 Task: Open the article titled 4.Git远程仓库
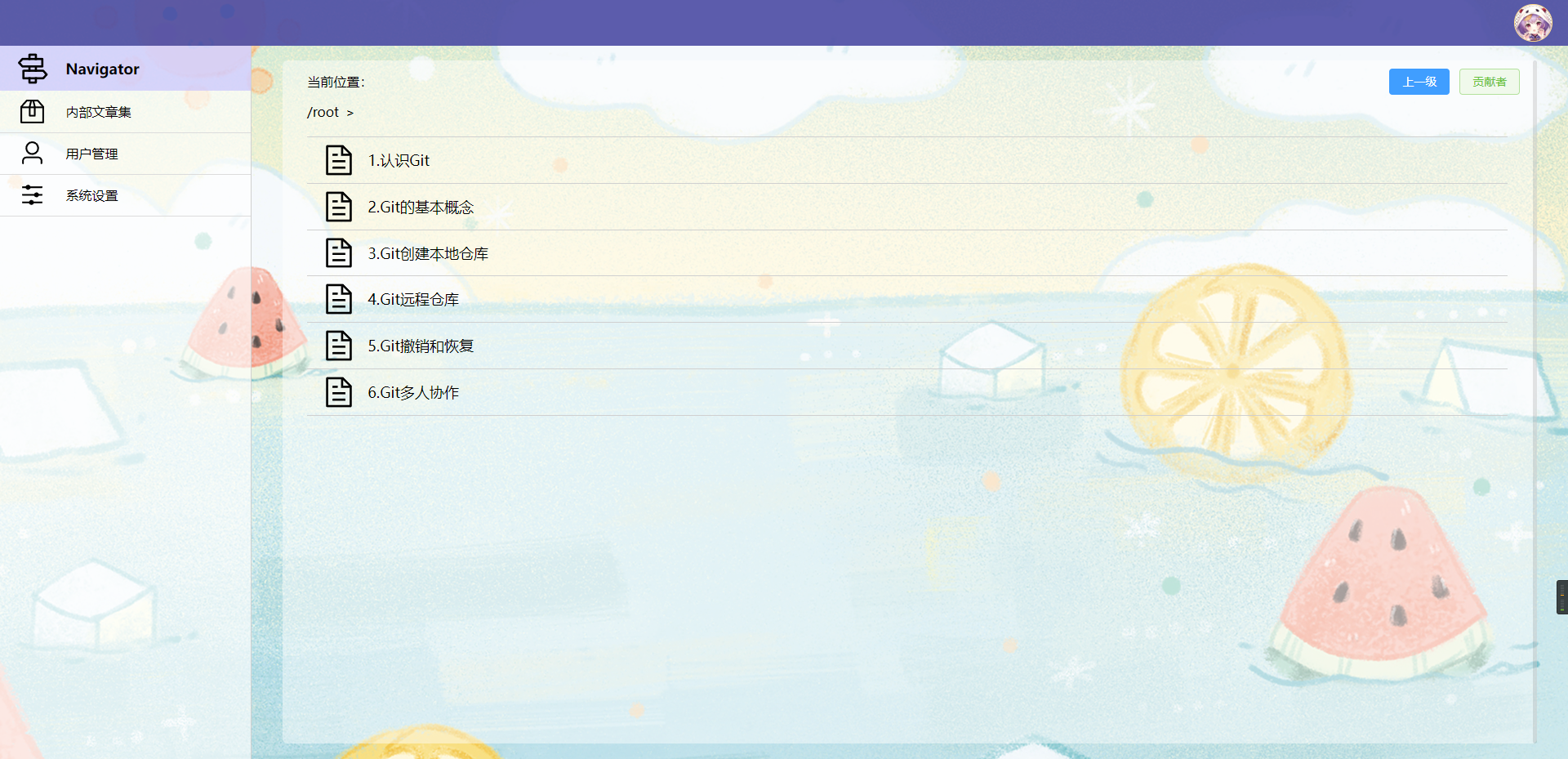(x=413, y=300)
